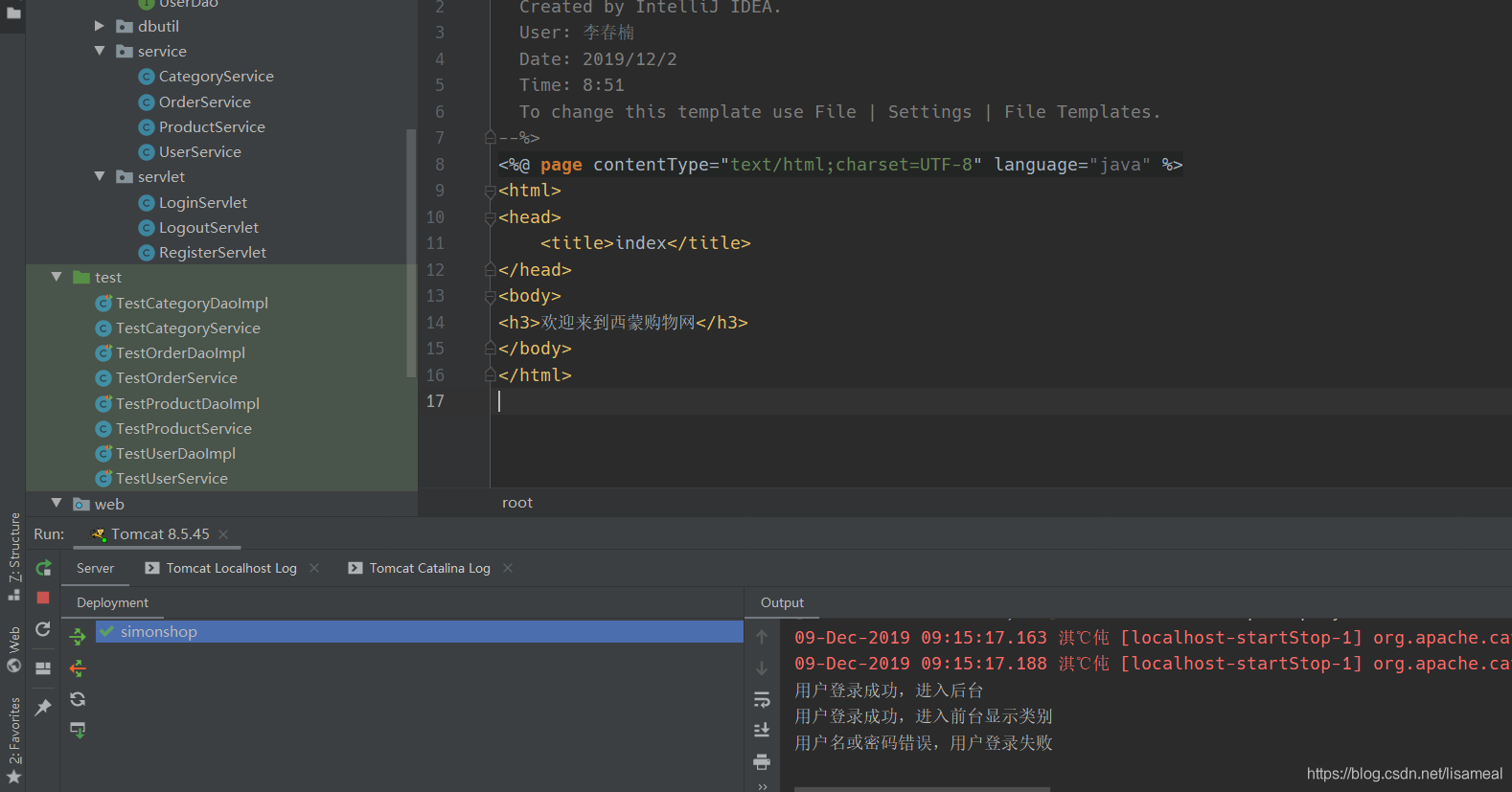This screenshot has height=792, width=1512.
Task: Move up in Output stack trace
Action: 762,637
